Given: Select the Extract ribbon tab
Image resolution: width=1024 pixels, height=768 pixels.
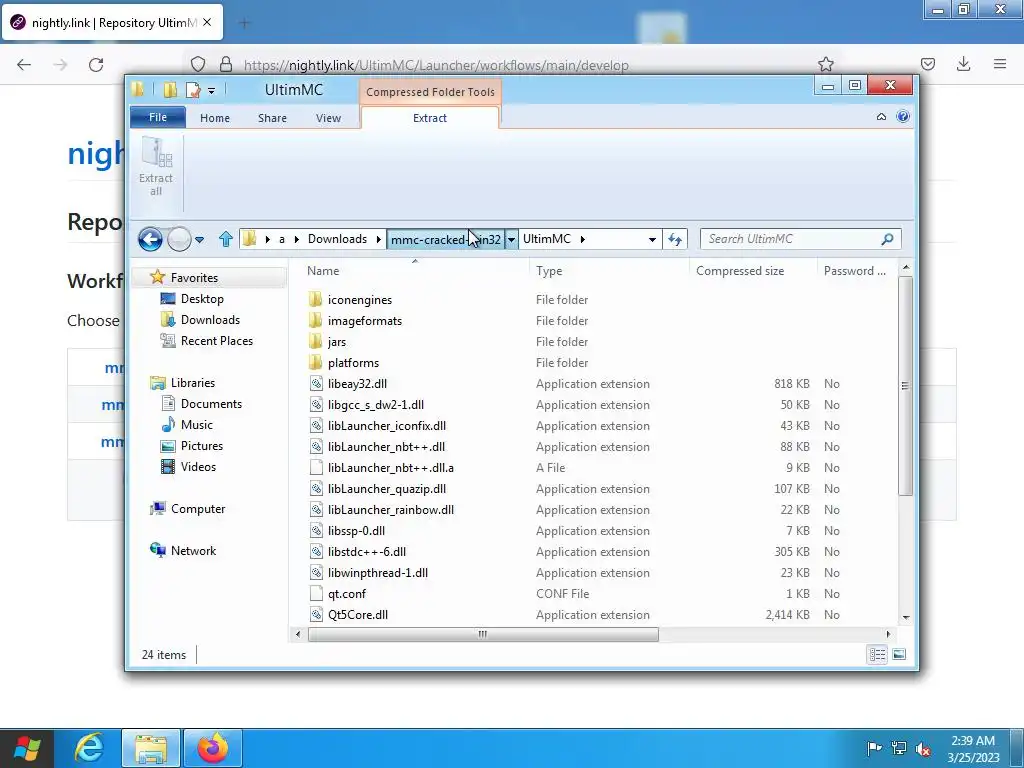Looking at the screenshot, I should click(x=430, y=118).
